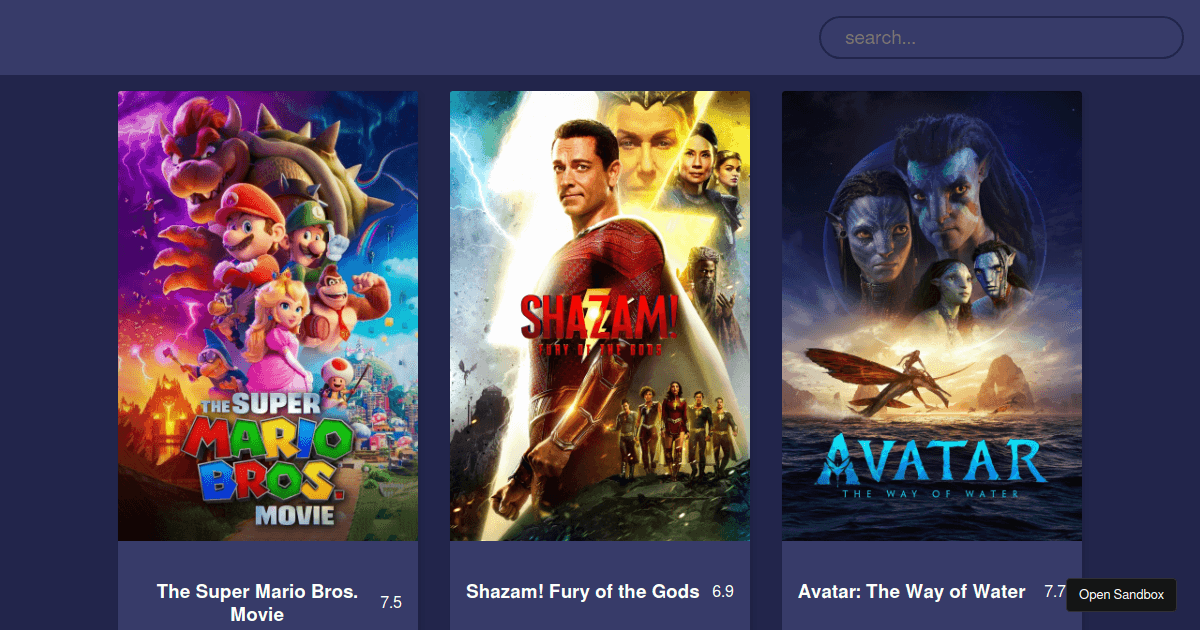
Task: Click Donkey Kong on the Mario poster
Action: (343, 305)
